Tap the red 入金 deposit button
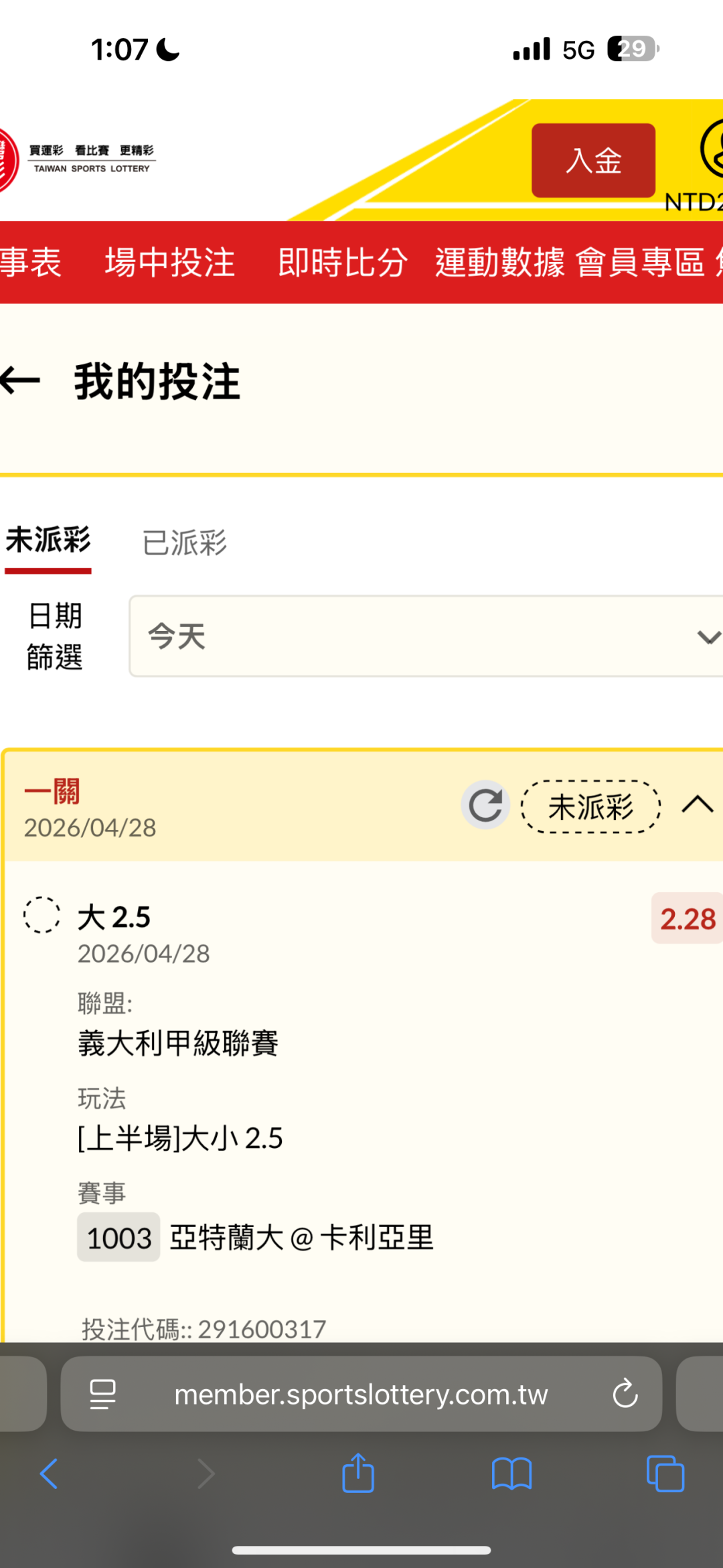Image resolution: width=723 pixels, height=1568 pixels. 594,160
